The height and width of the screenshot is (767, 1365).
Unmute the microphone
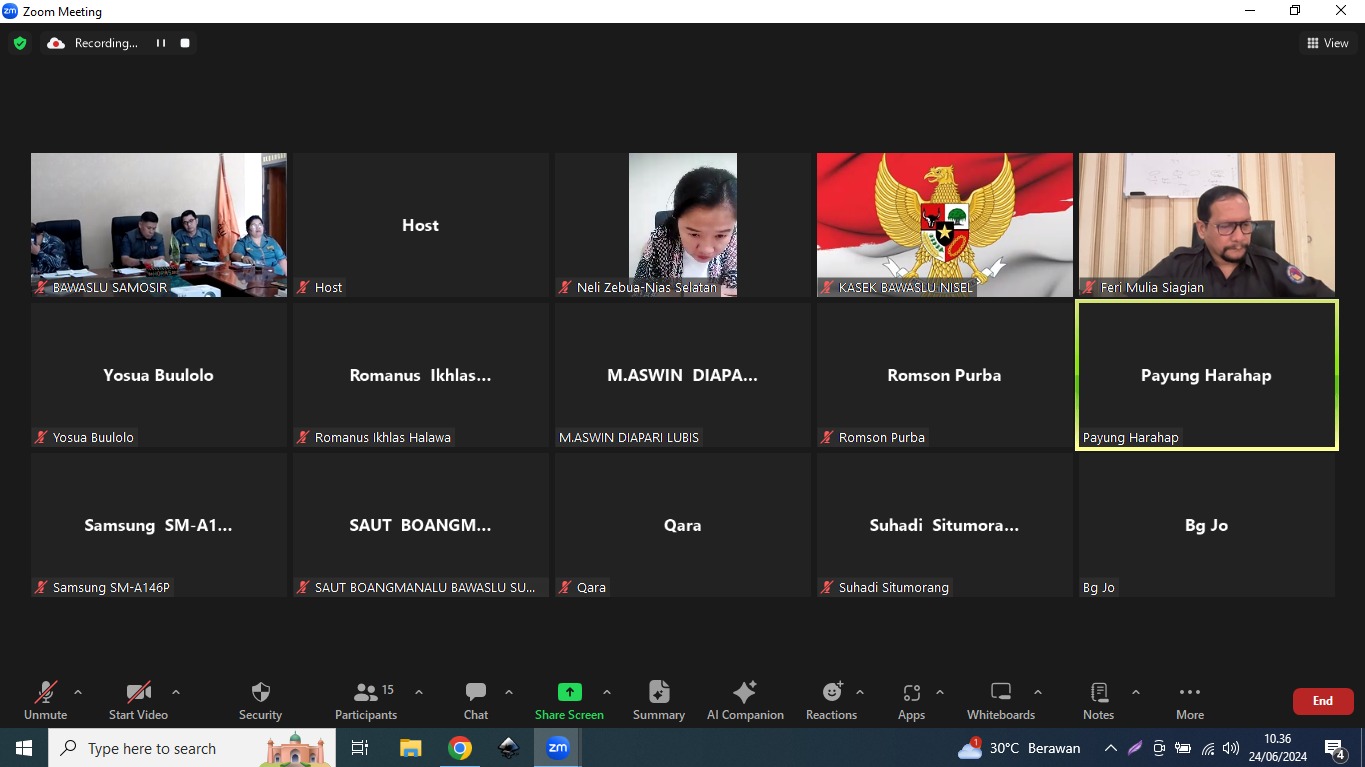click(45, 700)
